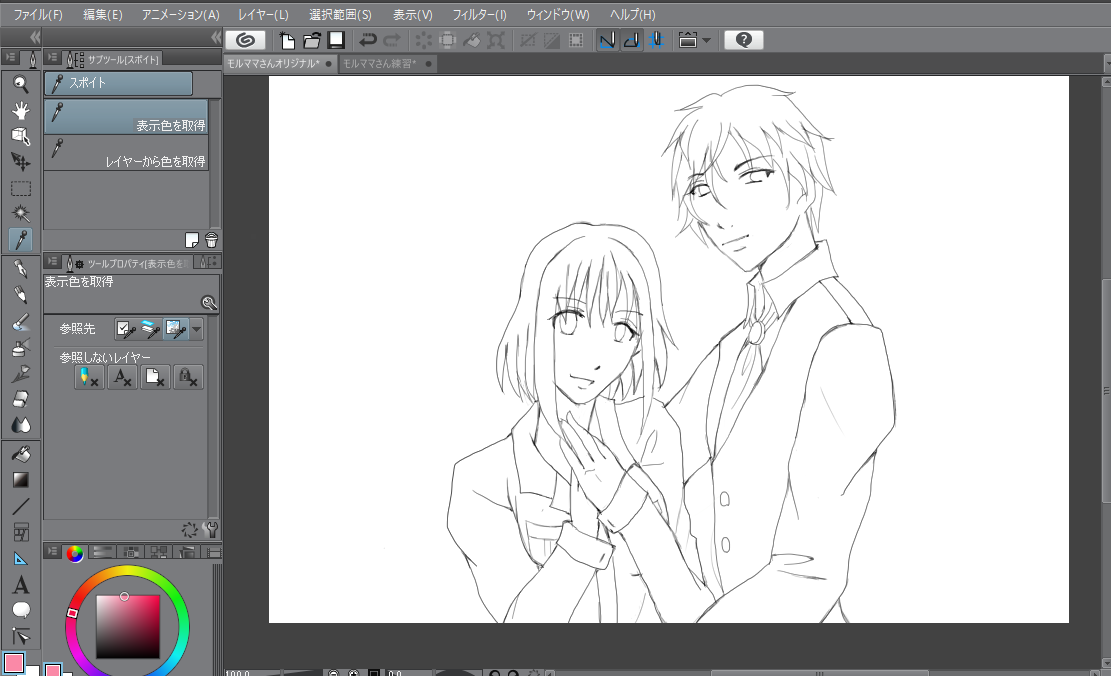
Task: Open the Help question mark button
Action: [743, 40]
